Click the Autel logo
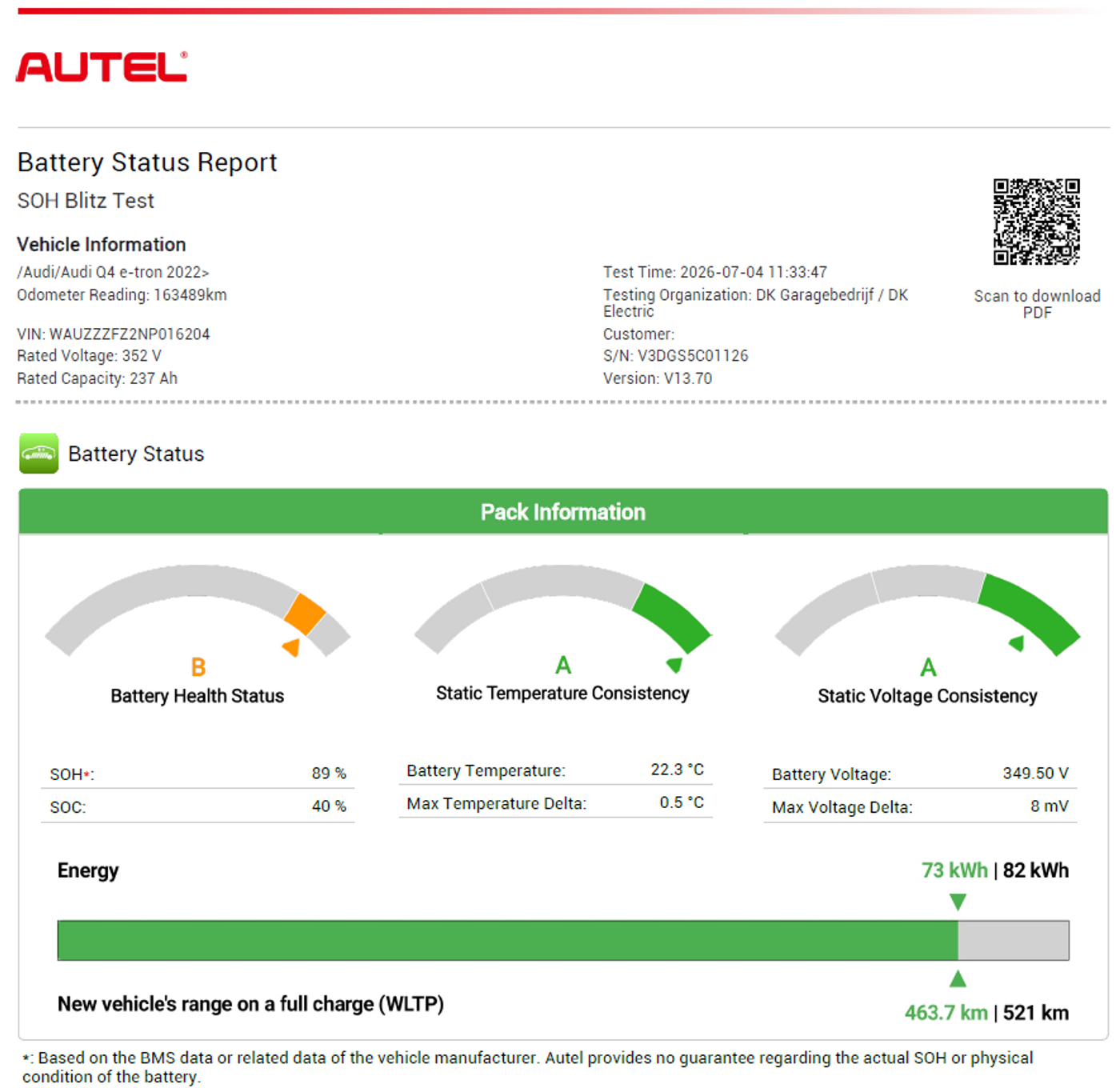The width and height of the screenshot is (1120, 1092). click(x=102, y=67)
